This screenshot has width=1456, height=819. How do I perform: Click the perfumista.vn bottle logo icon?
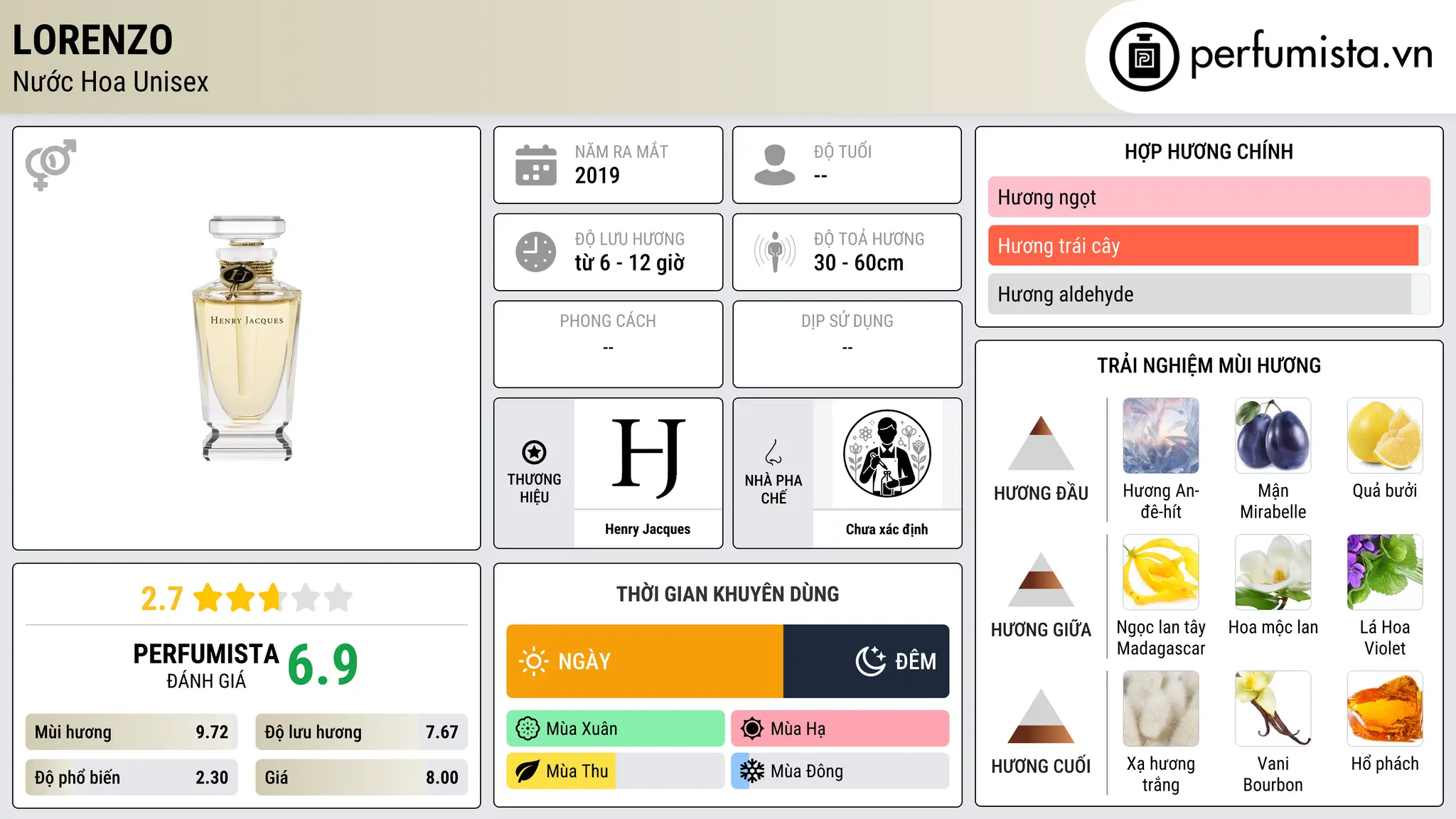coord(1144,57)
